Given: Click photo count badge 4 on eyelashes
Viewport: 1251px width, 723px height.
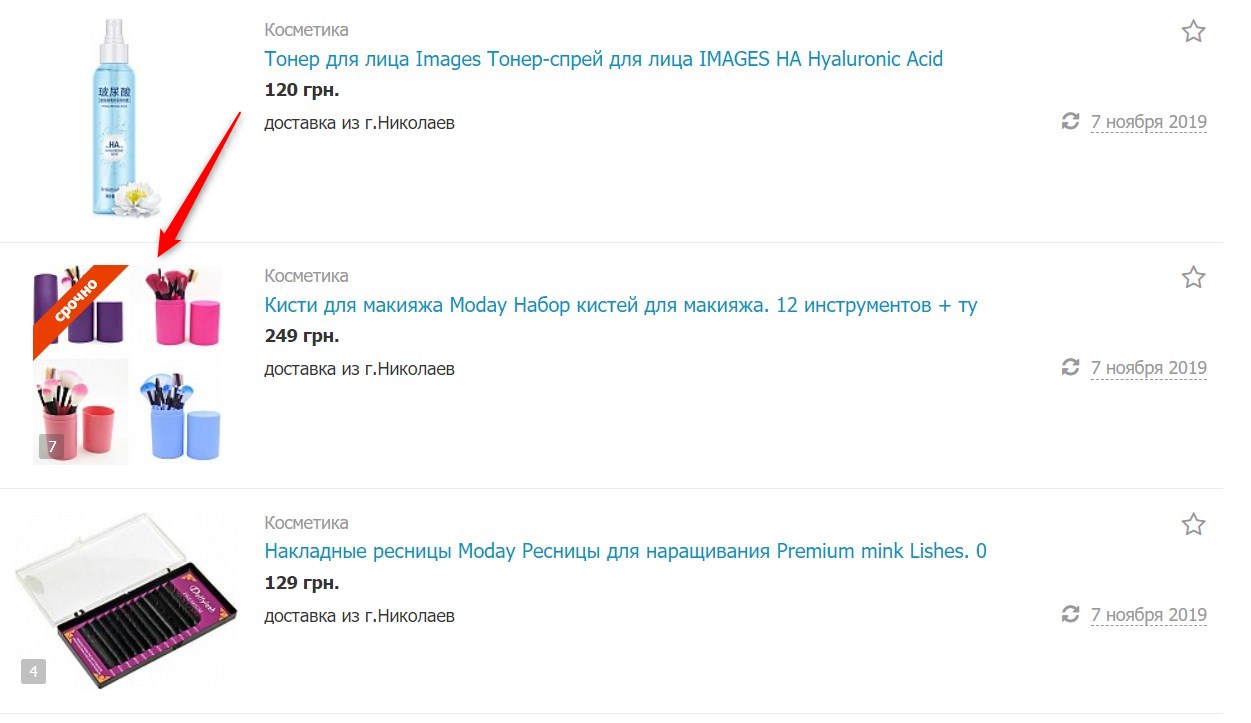Looking at the screenshot, I should pyautogui.click(x=33, y=672).
